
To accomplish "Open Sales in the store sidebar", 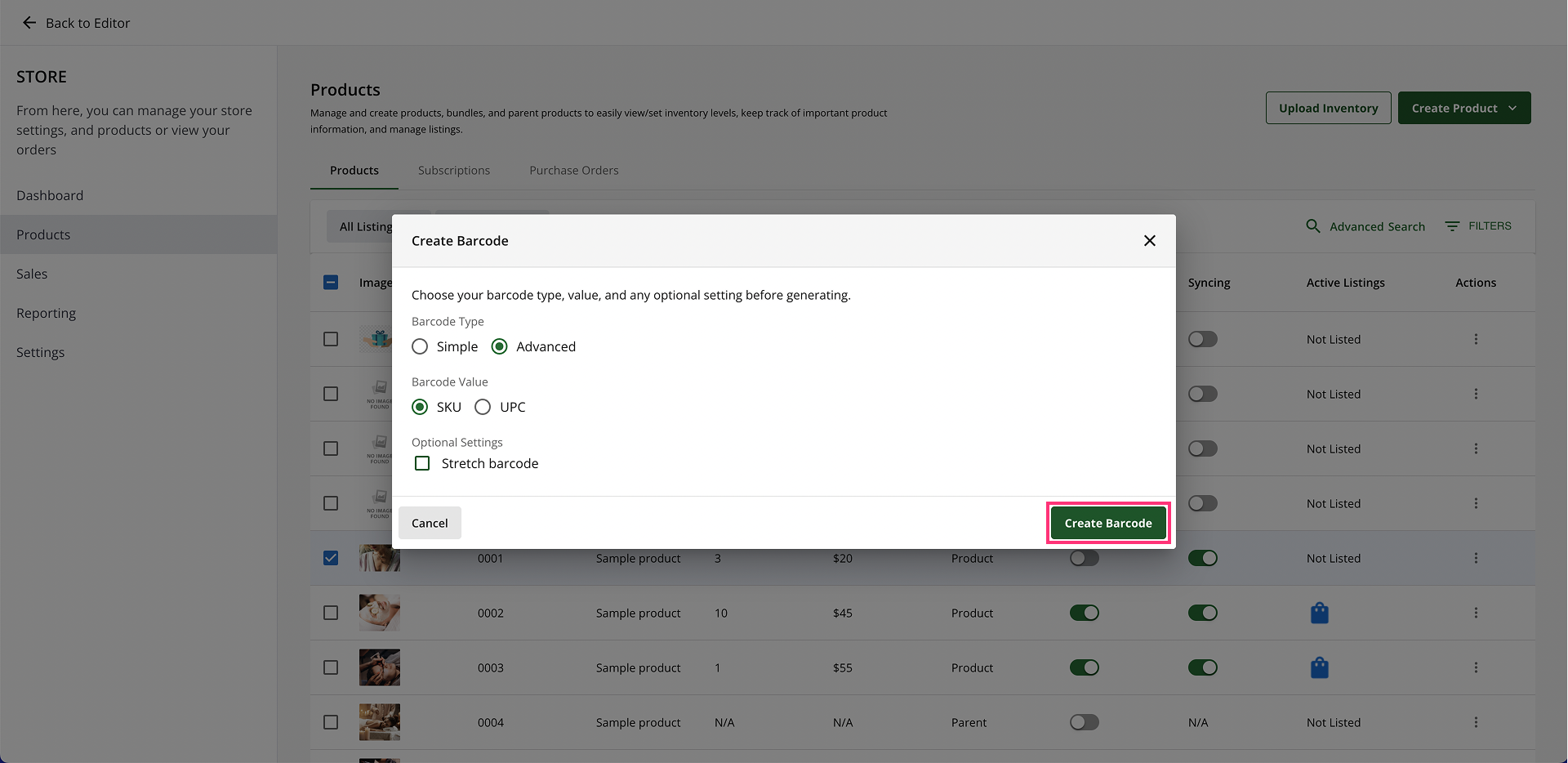I will click(139, 274).
